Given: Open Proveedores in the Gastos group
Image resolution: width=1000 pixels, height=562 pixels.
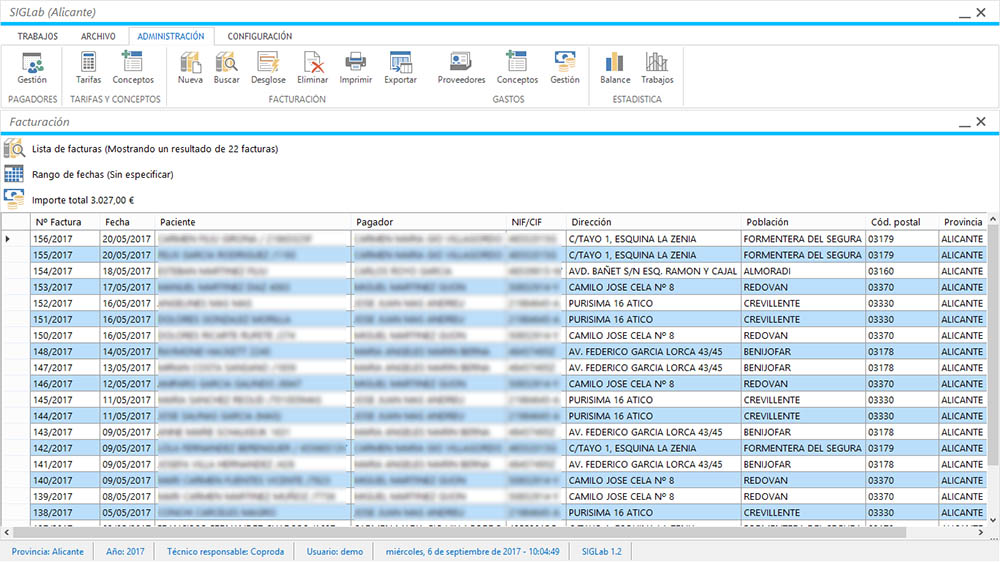Looking at the screenshot, I should 461,68.
